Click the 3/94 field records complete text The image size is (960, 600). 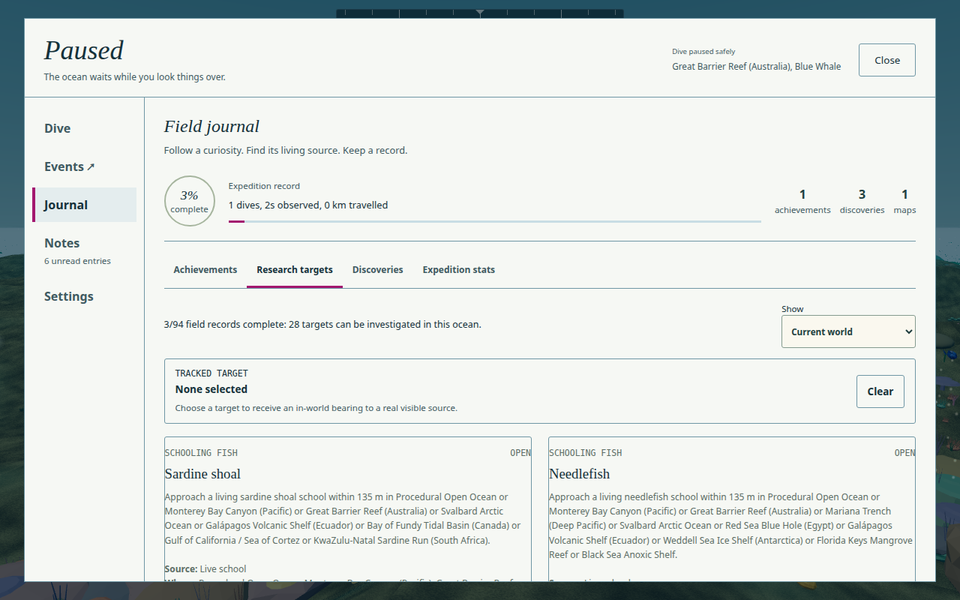tap(323, 324)
